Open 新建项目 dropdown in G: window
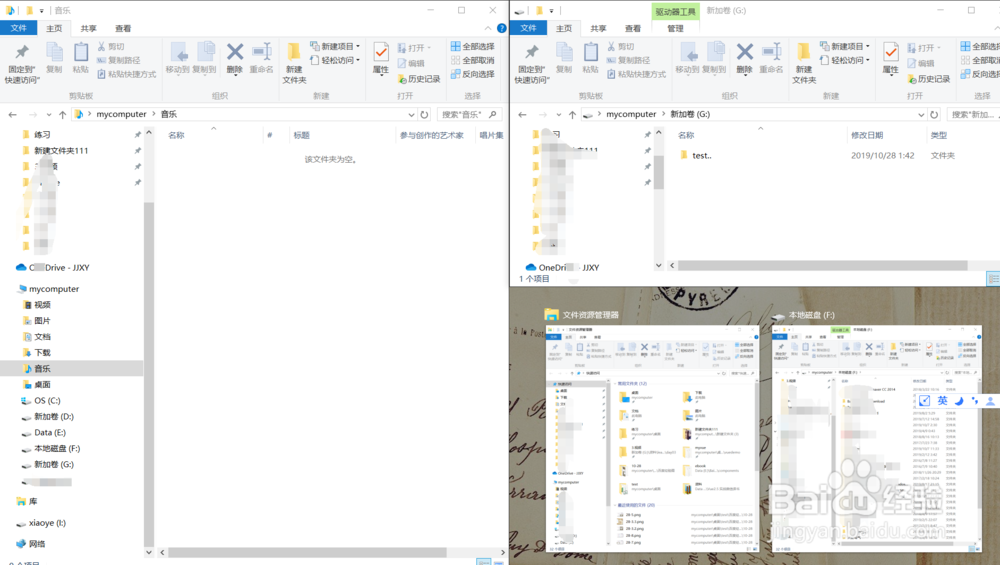Viewport: 1000px width, 565px height. (845, 47)
